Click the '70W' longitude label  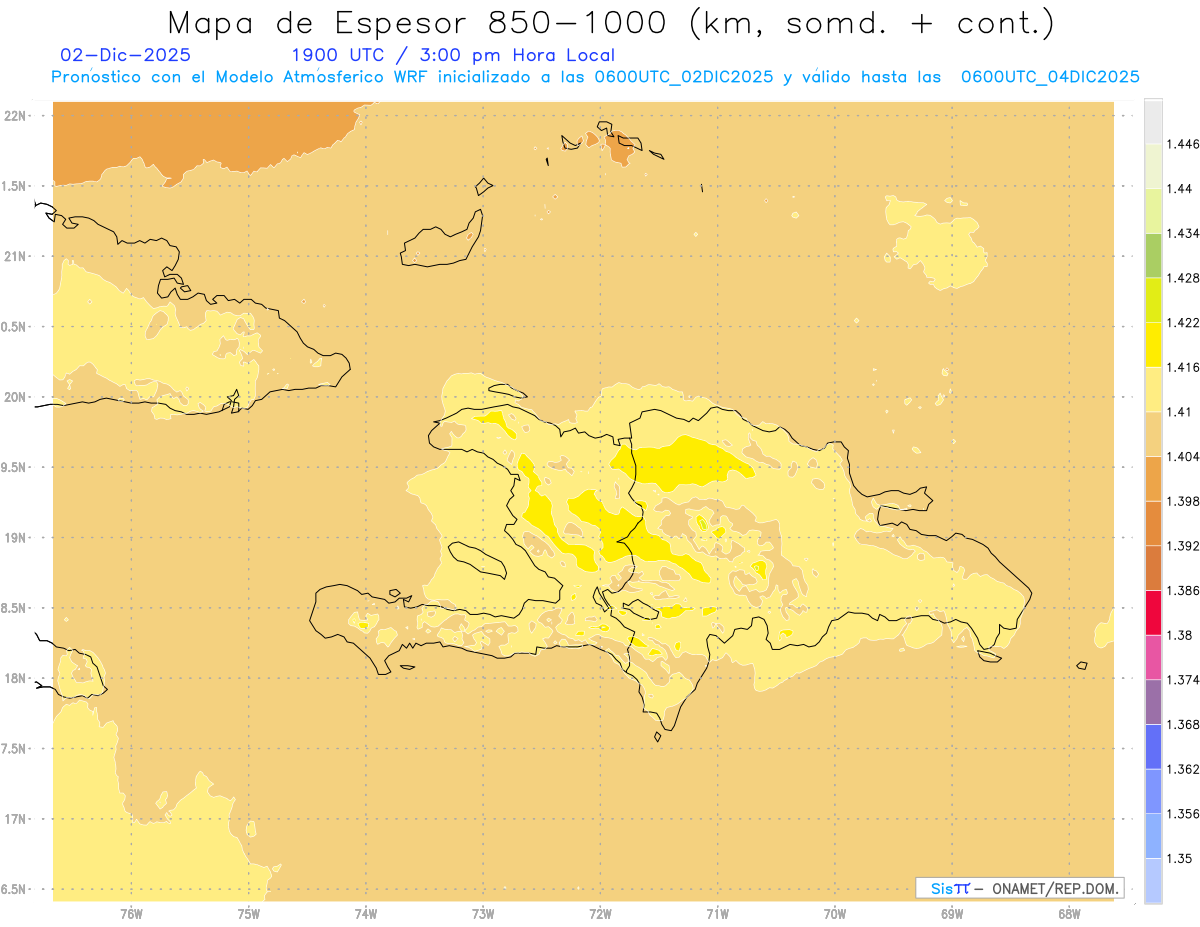(835, 913)
